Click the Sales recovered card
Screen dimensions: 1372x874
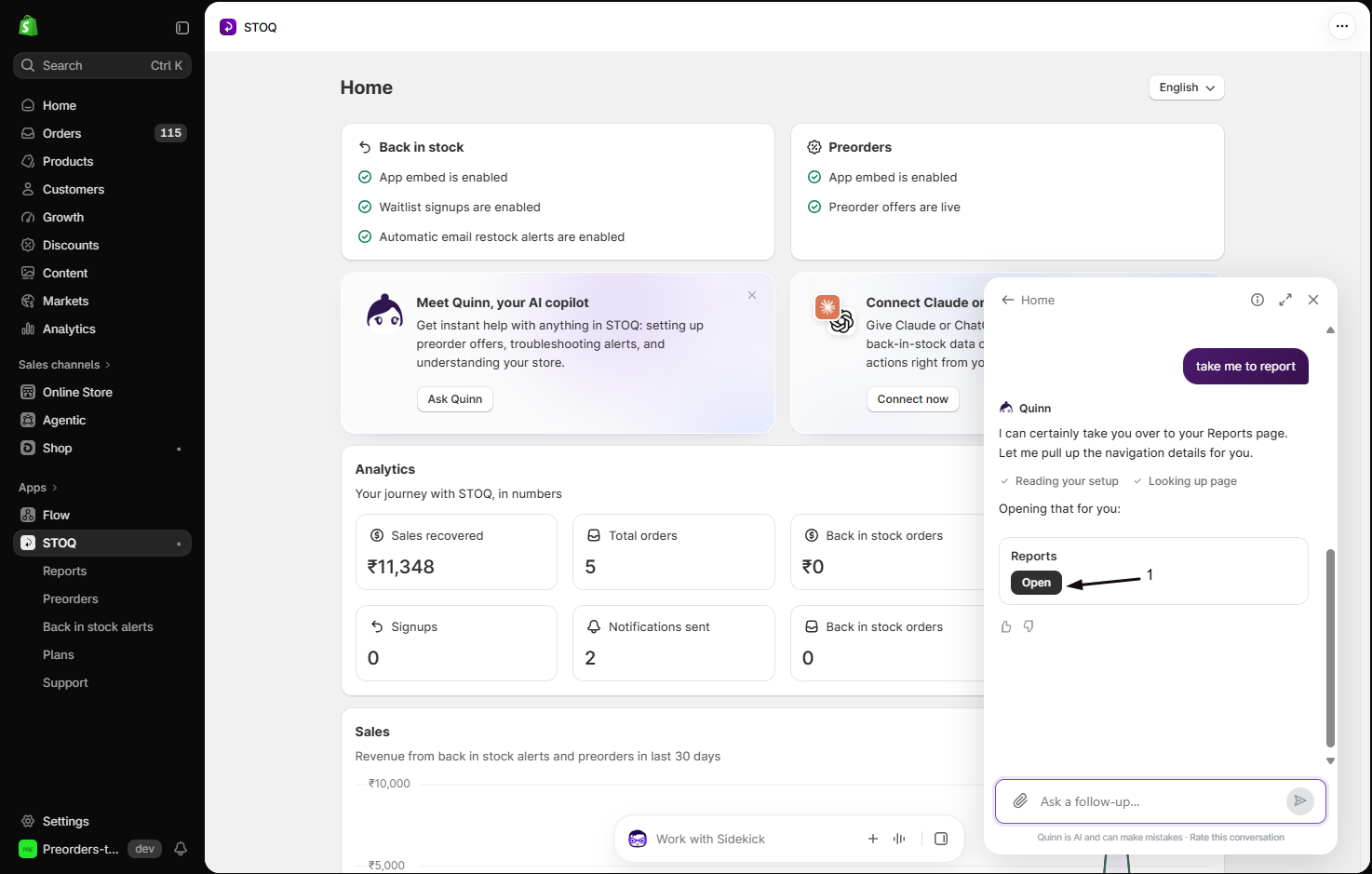456,552
